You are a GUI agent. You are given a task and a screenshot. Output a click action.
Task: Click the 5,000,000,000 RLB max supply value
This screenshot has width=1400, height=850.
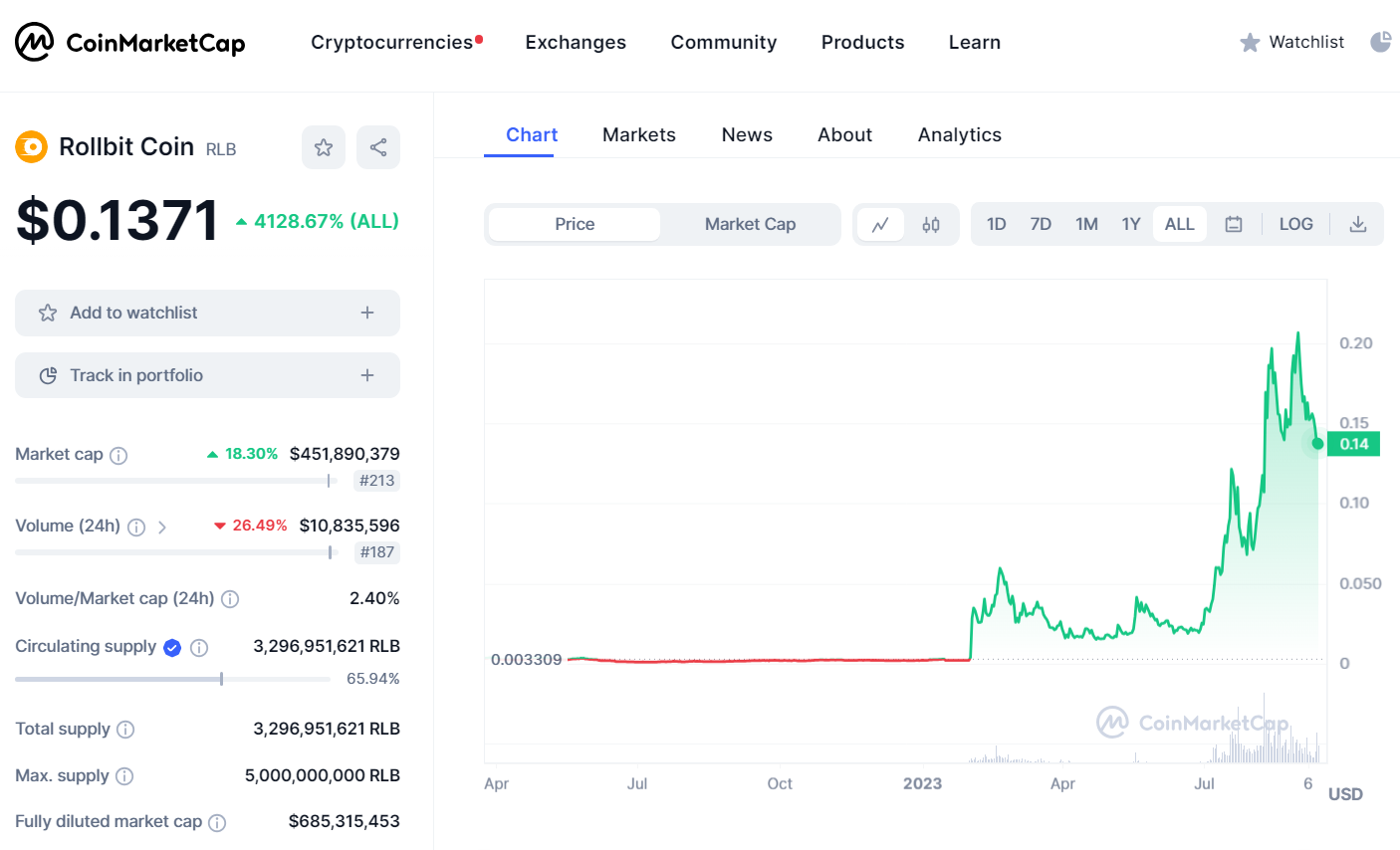coord(323,775)
